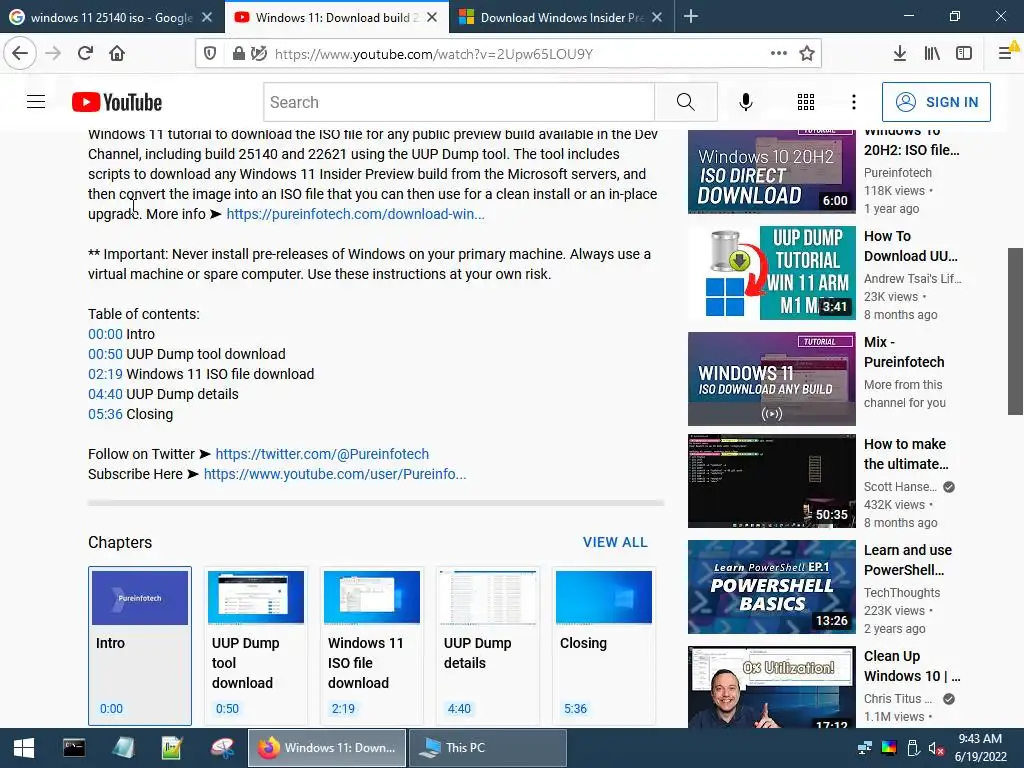Click the volume muted tray icon
1024x768 pixels.
935,748
